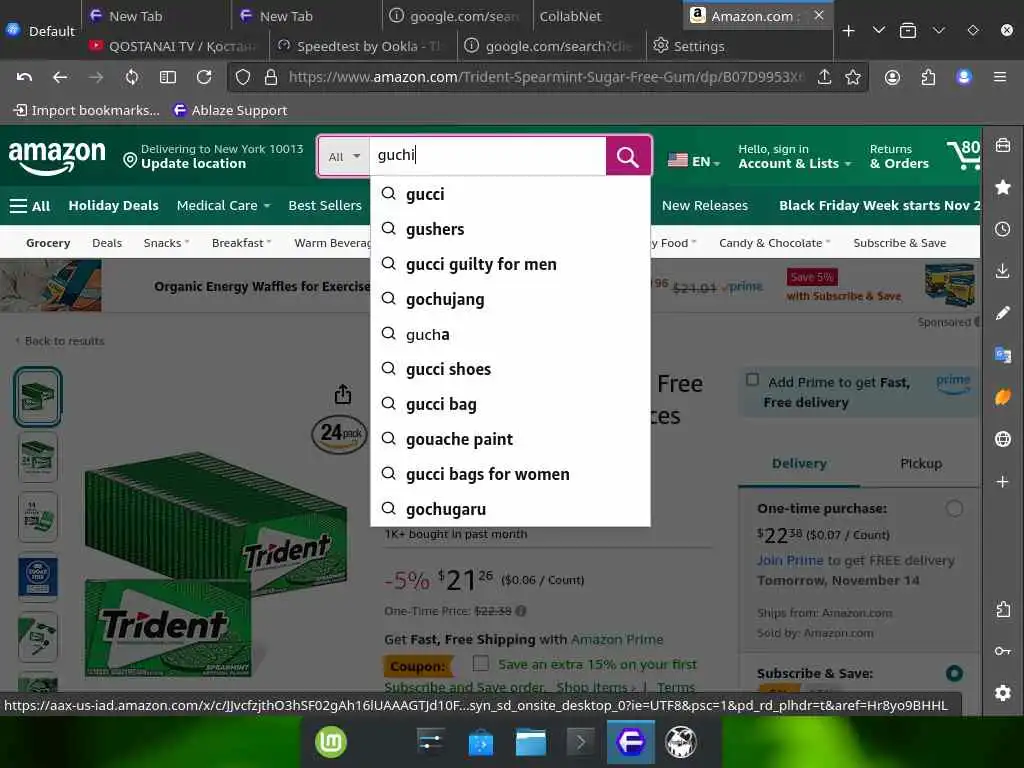Select the first Trident product thumbnail
Viewport: 1024px width, 768px height.
[x=38, y=396]
